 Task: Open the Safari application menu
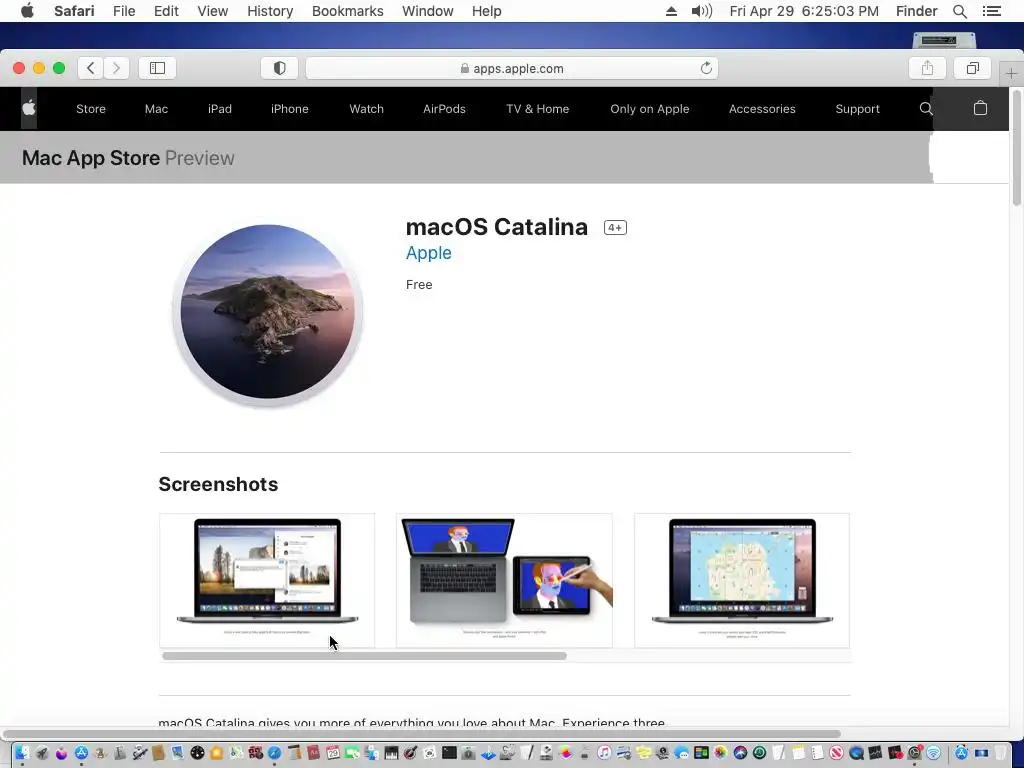[x=74, y=11]
